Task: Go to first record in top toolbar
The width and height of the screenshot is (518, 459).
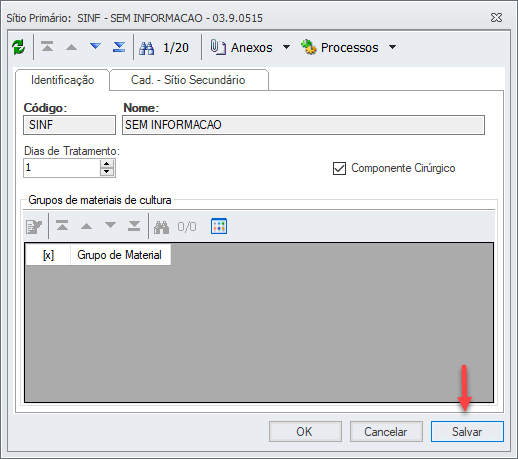Action: (x=47, y=47)
